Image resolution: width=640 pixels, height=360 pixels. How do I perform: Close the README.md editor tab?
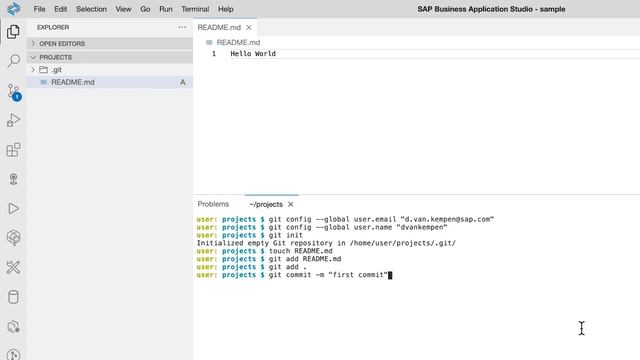point(249,27)
